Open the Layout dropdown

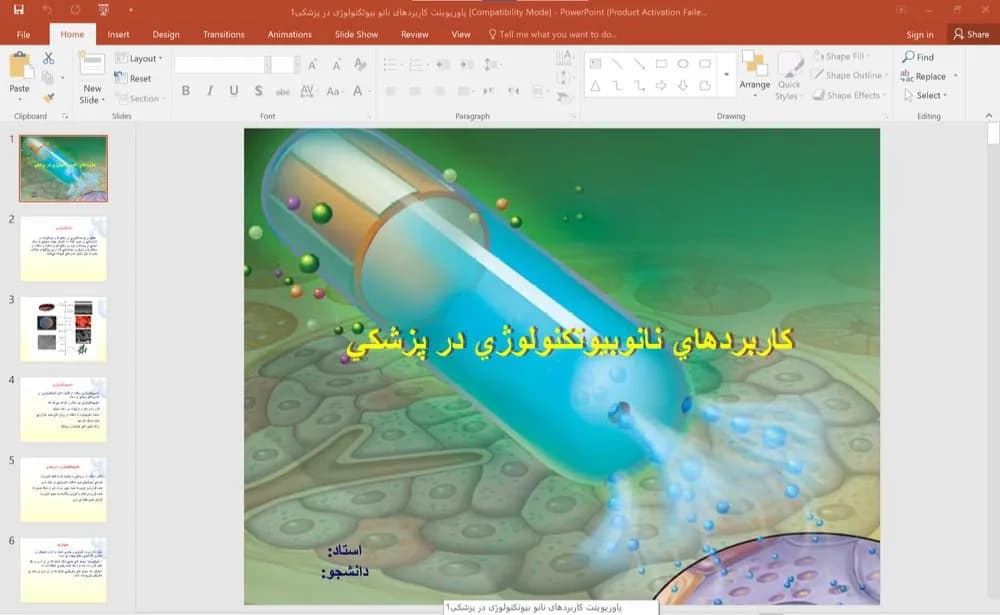(139, 59)
